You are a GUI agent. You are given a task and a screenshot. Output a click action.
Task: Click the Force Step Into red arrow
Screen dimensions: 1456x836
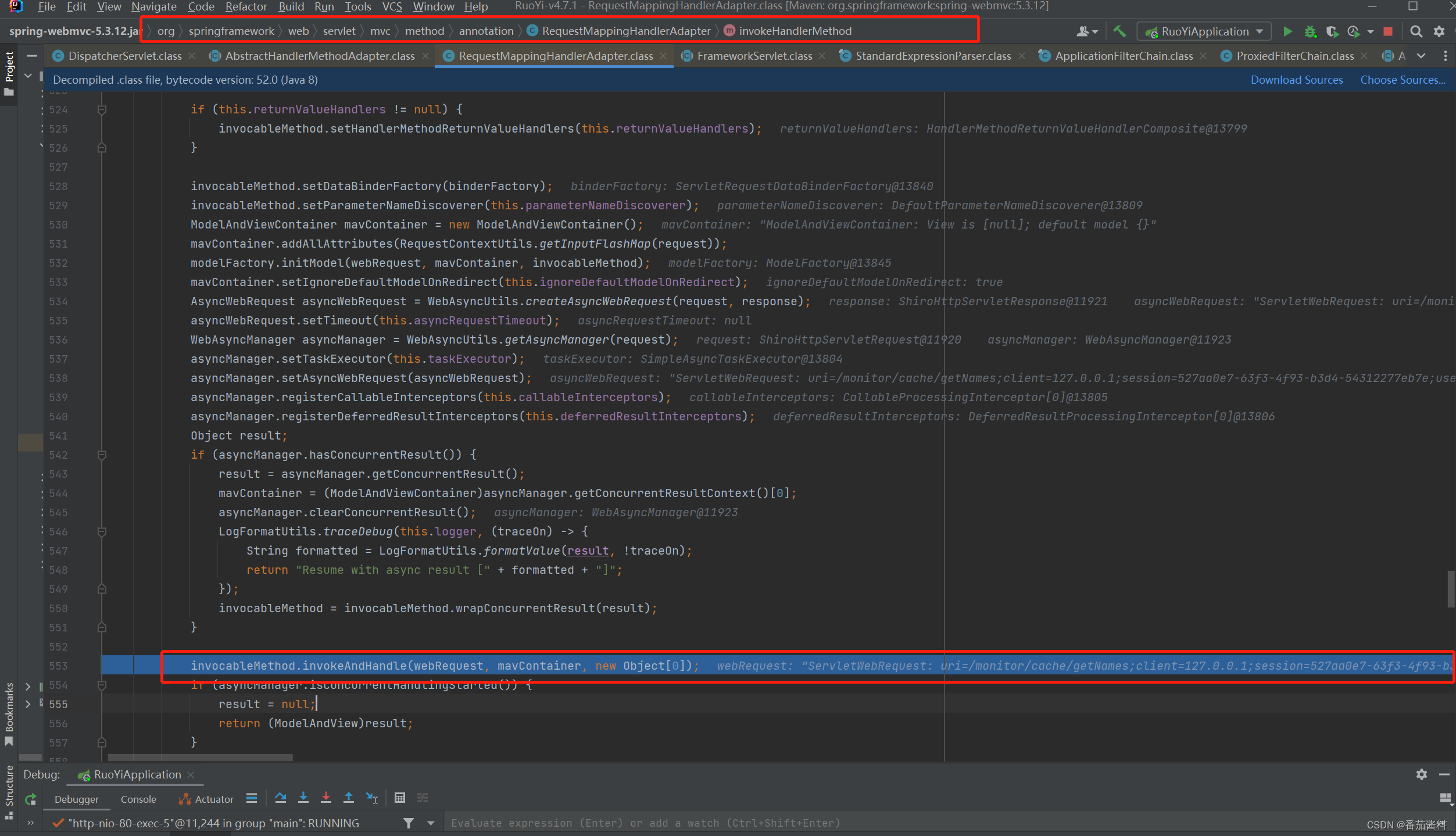(326, 798)
